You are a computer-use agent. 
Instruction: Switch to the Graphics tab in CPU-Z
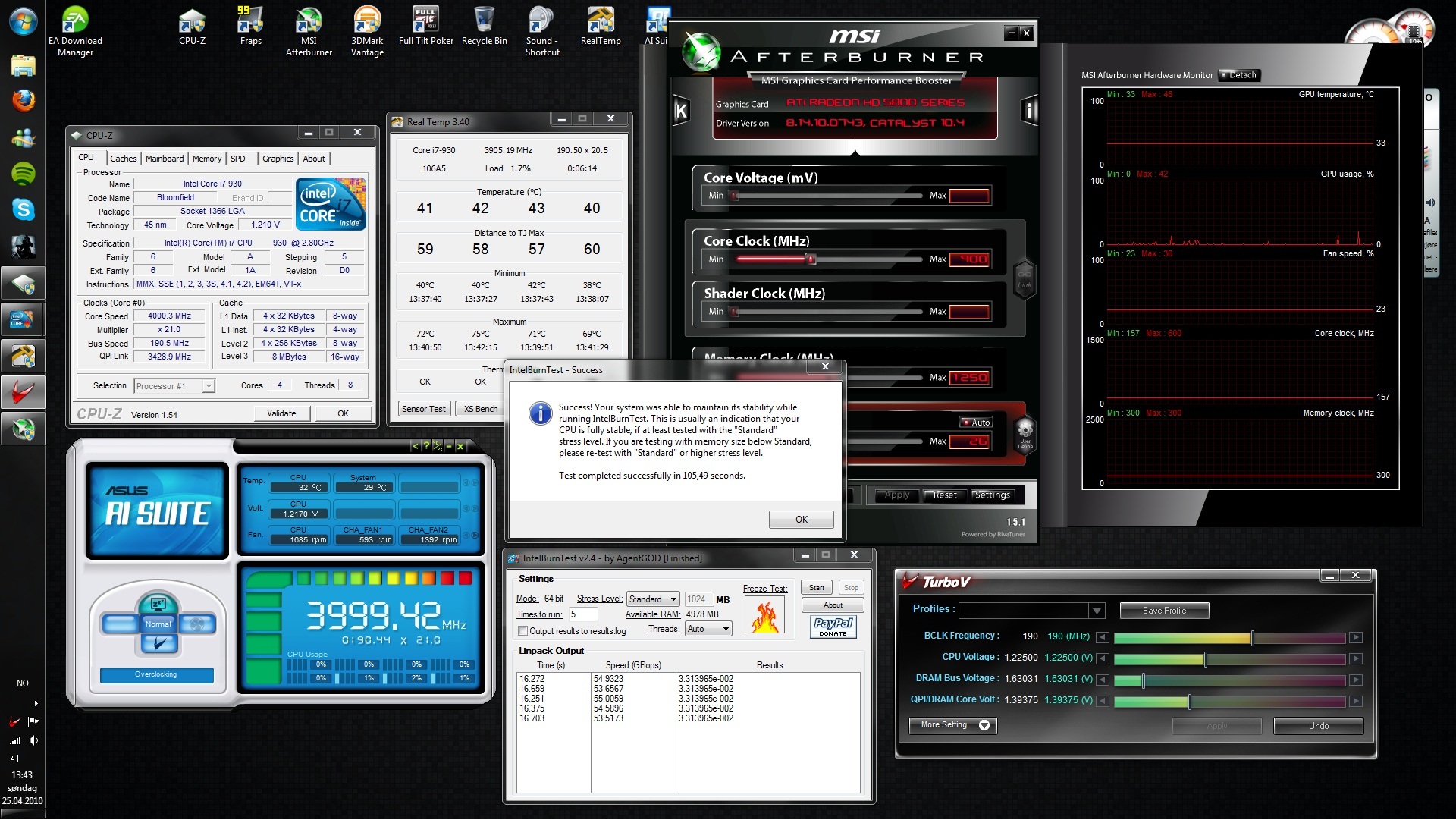click(x=278, y=159)
